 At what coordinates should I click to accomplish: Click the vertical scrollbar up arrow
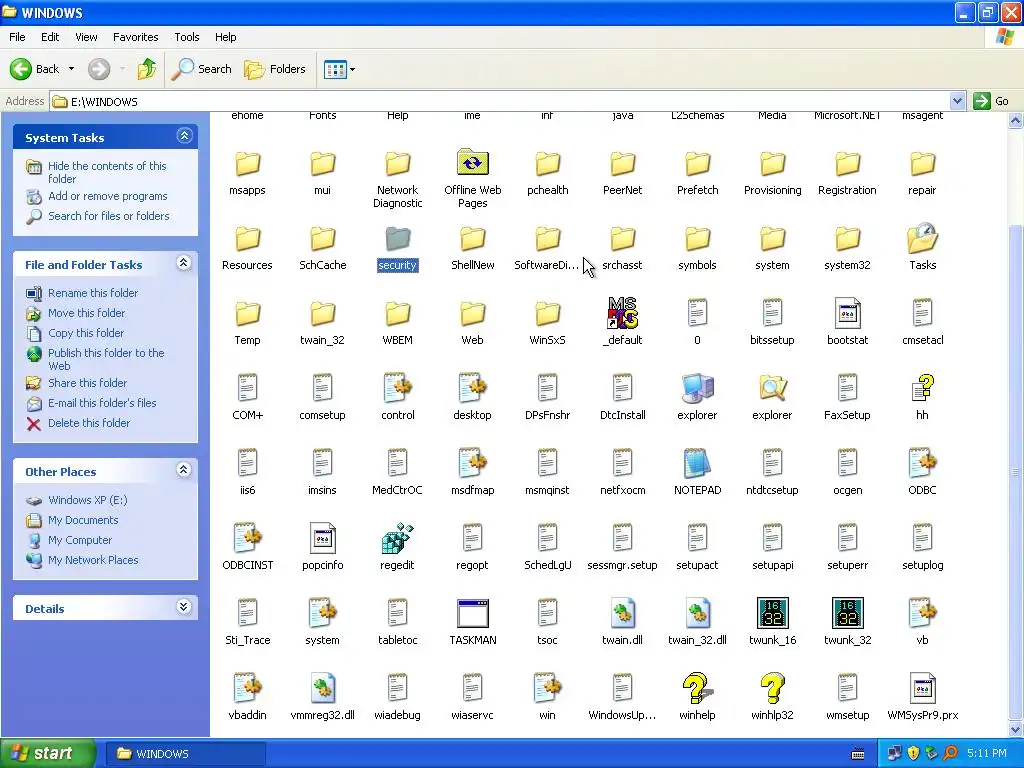1016,120
